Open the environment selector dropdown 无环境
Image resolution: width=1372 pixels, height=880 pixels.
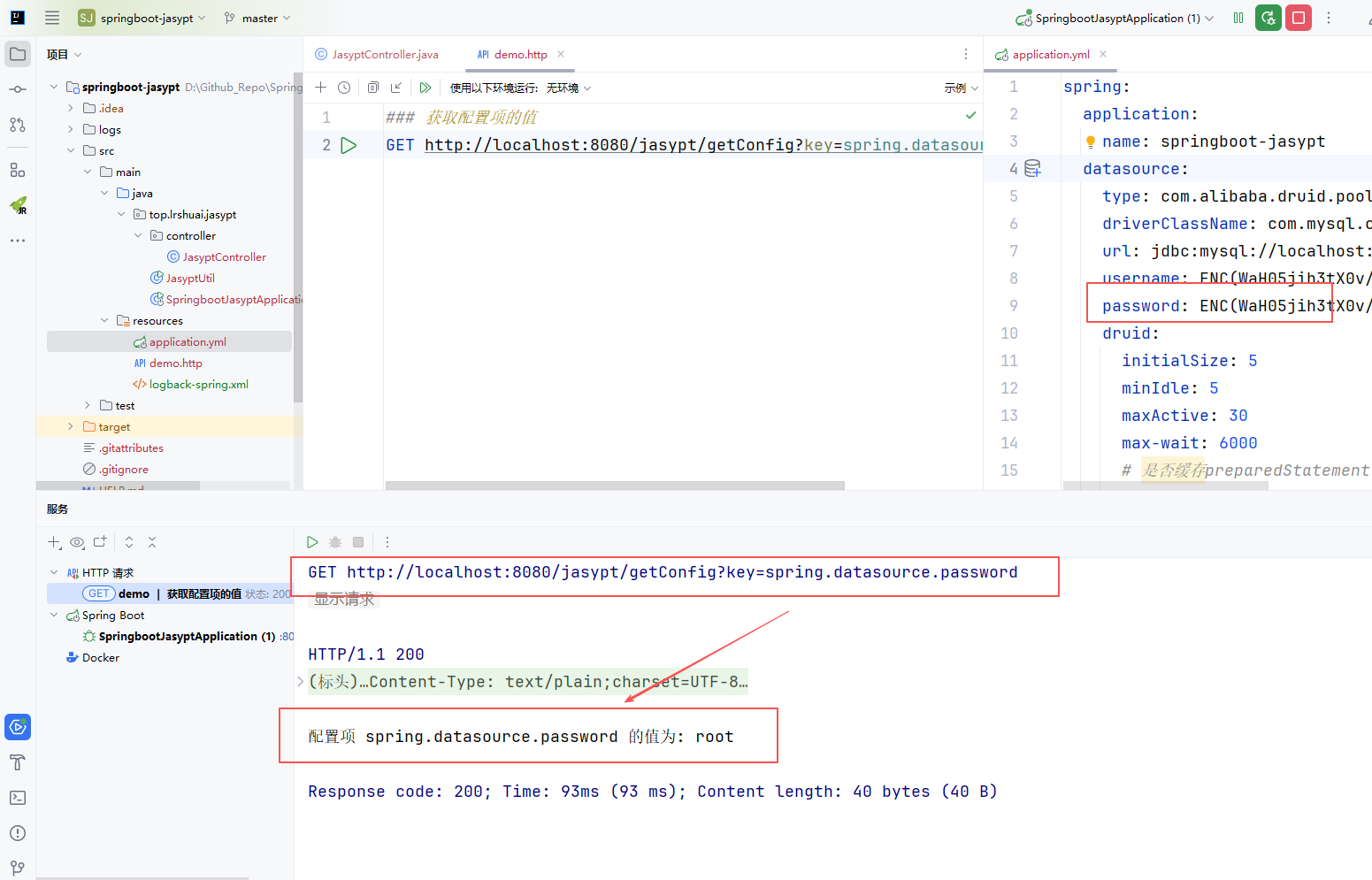[568, 88]
